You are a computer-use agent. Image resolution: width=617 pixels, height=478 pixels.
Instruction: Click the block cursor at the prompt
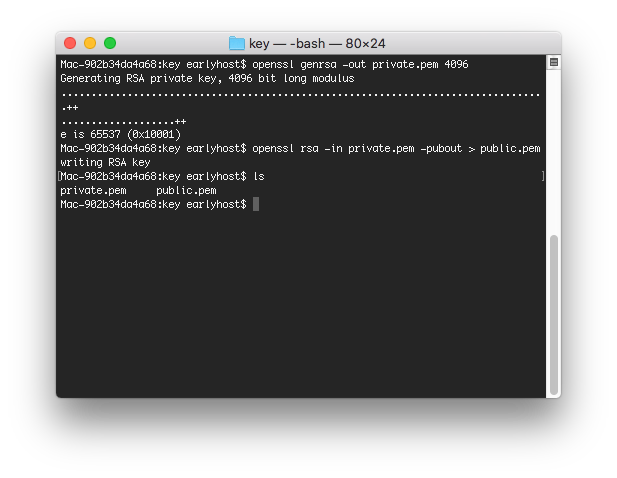pos(256,204)
